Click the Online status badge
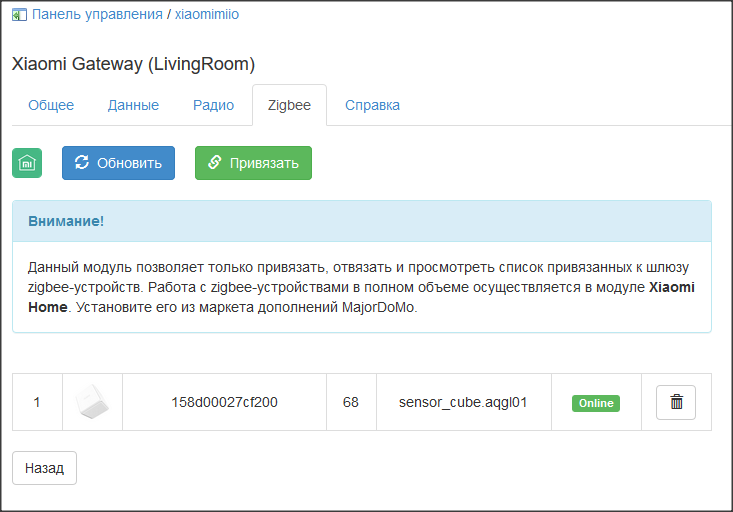This screenshot has width=733, height=512. (596, 403)
